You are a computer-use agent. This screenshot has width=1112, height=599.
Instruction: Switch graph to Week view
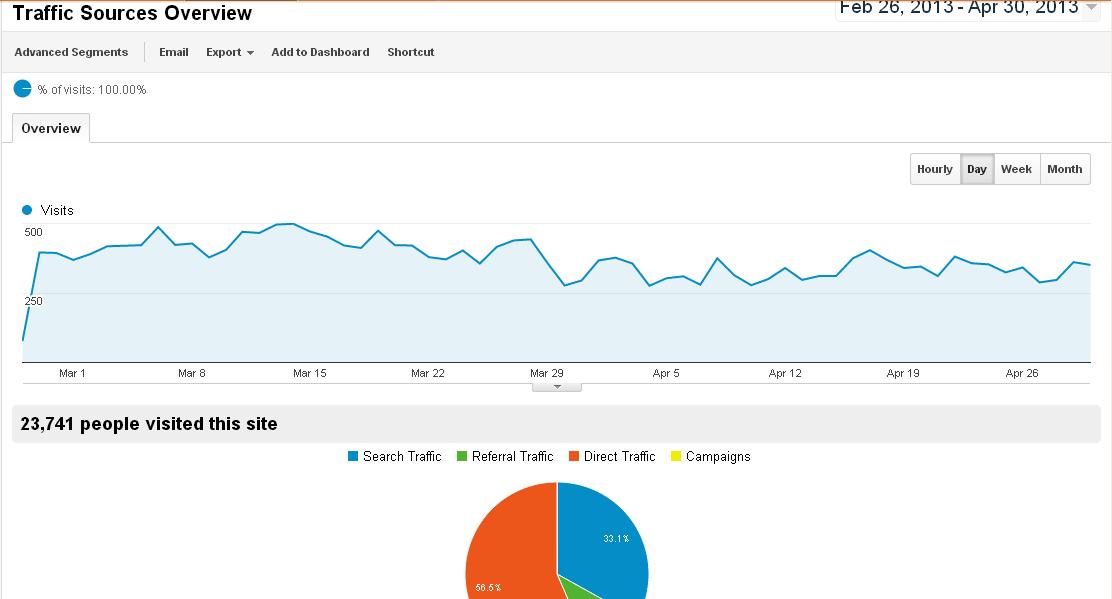1016,169
